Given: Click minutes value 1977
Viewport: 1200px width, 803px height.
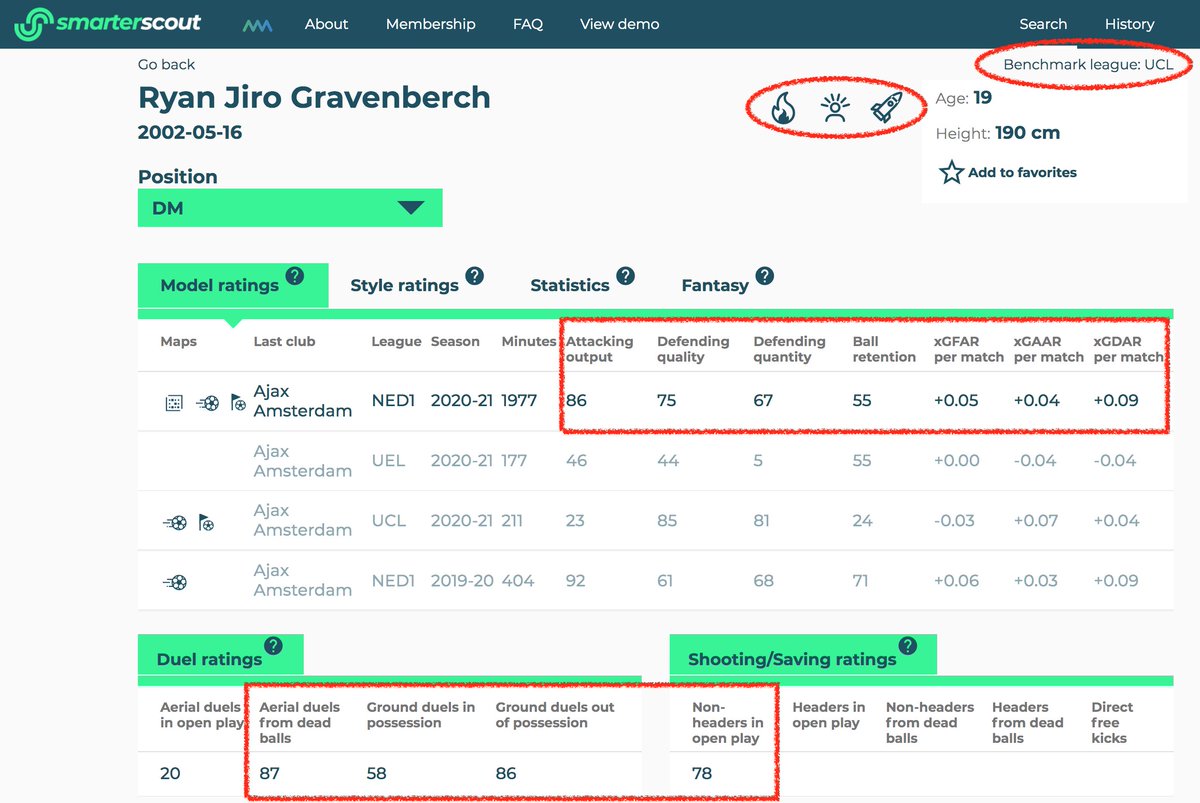Looking at the screenshot, I should tap(519, 401).
